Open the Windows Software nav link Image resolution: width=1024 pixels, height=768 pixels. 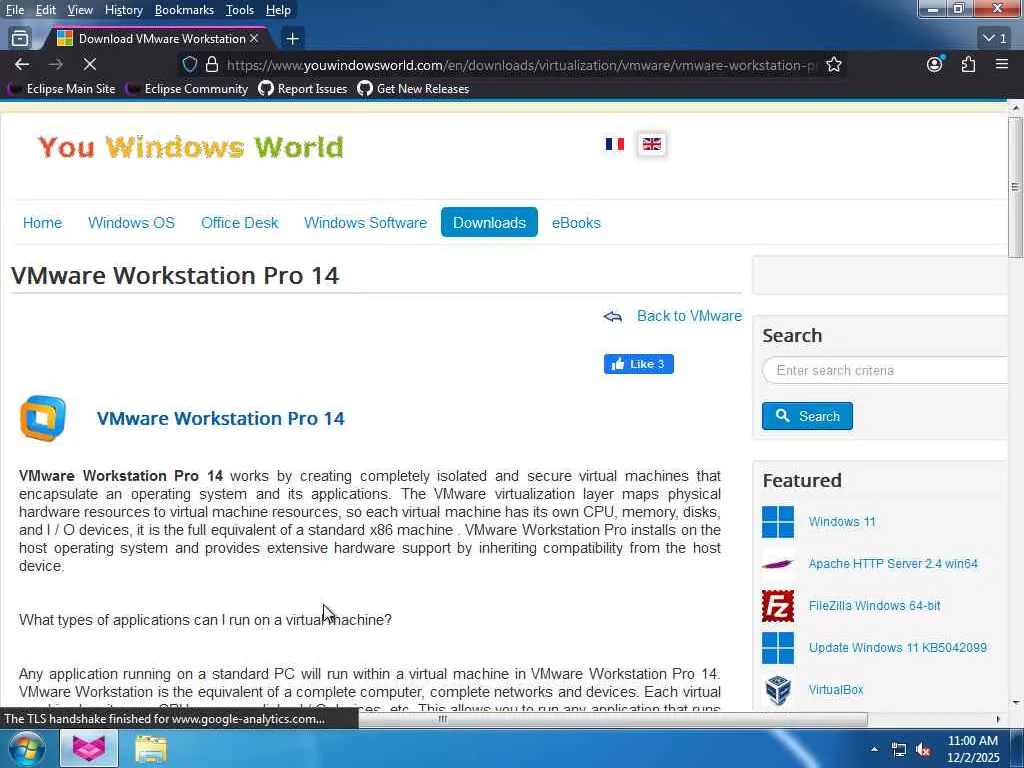click(x=365, y=223)
